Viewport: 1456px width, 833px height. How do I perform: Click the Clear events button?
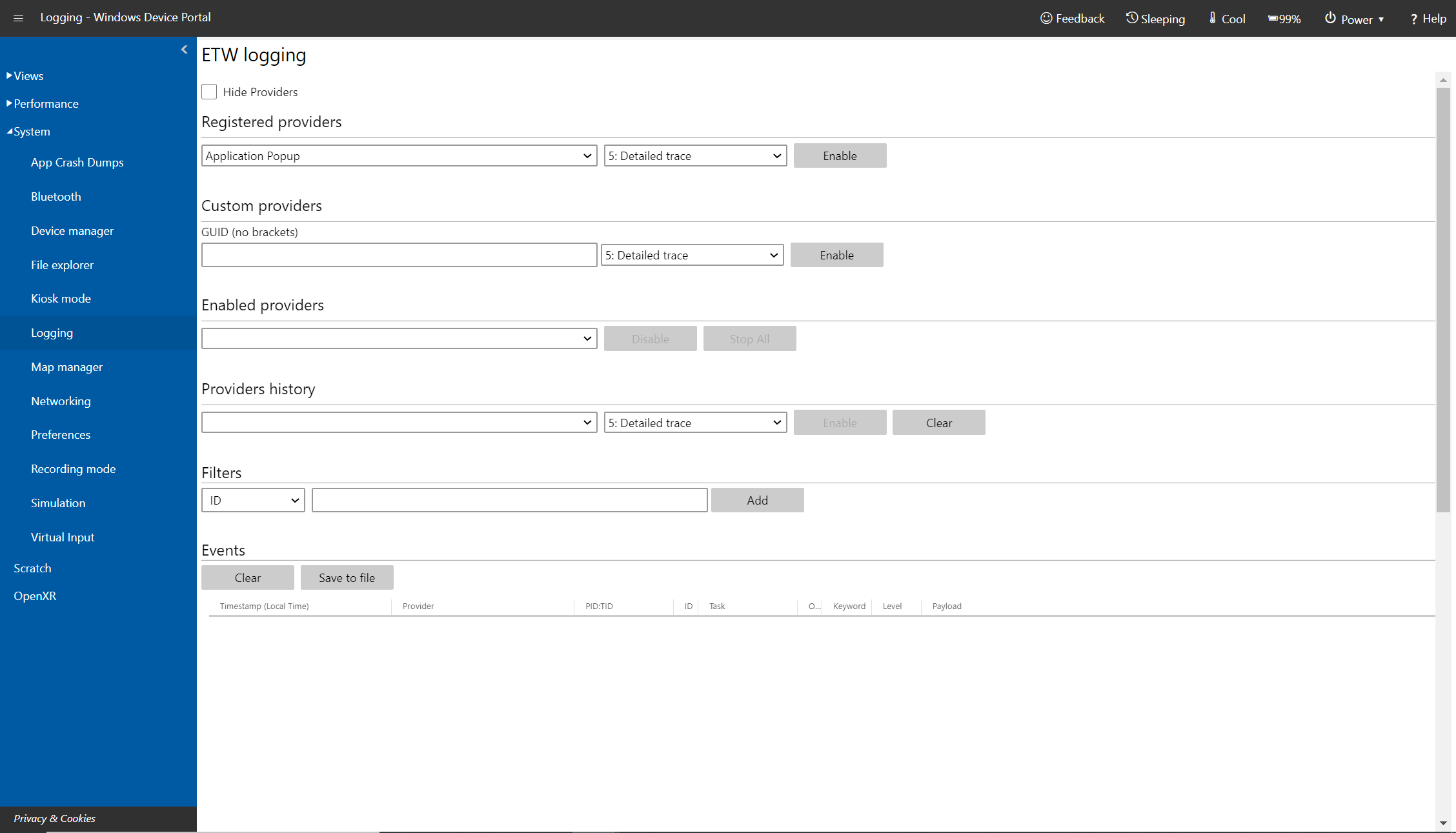[x=247, y=577]
